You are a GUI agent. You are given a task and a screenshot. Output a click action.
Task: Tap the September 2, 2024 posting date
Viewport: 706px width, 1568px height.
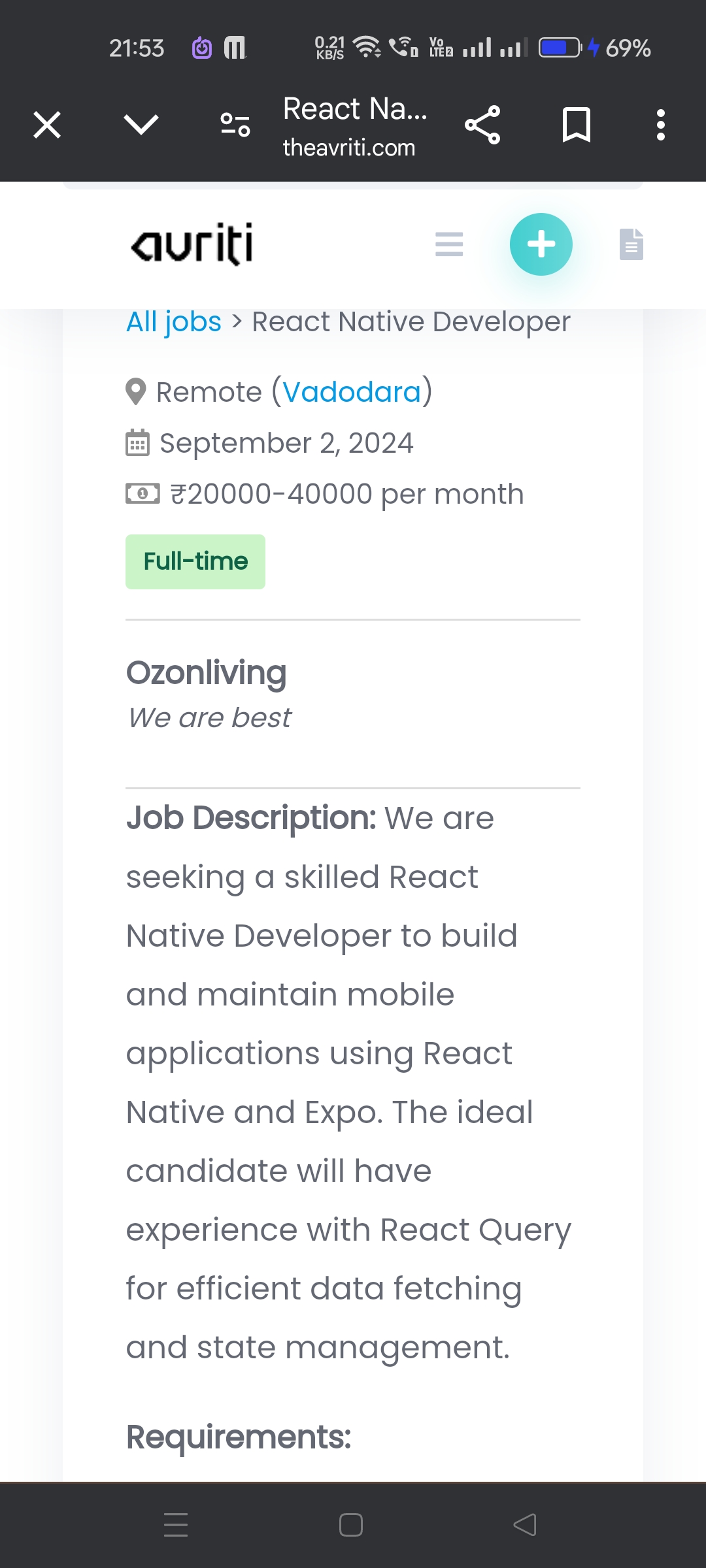click(286, 444)
